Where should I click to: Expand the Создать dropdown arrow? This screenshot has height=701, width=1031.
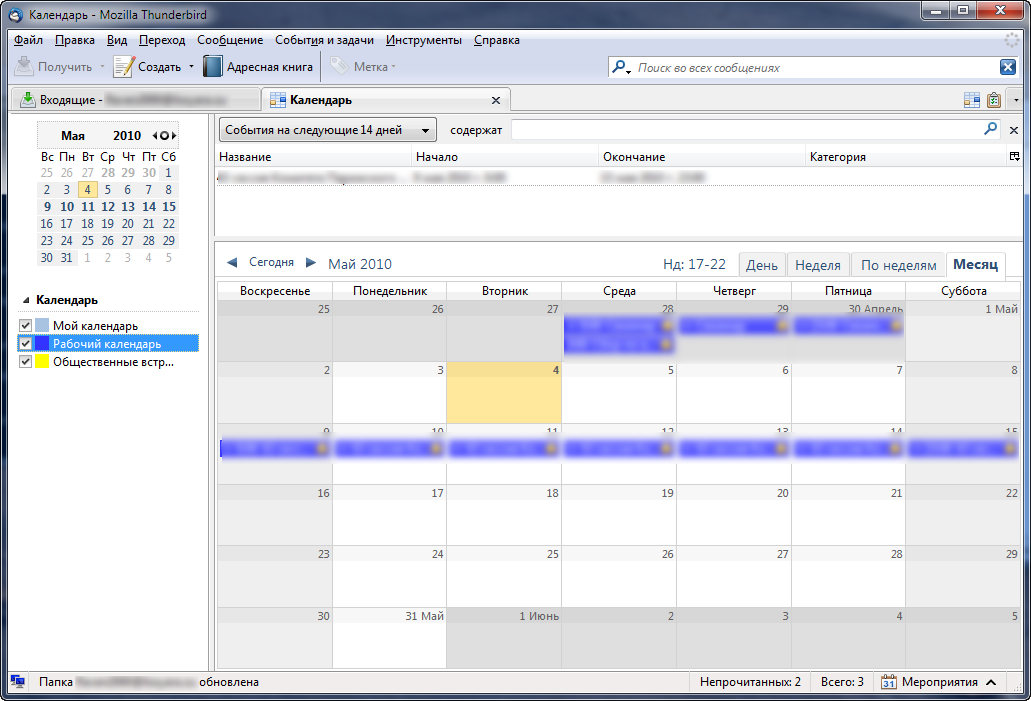pos(191,67)
